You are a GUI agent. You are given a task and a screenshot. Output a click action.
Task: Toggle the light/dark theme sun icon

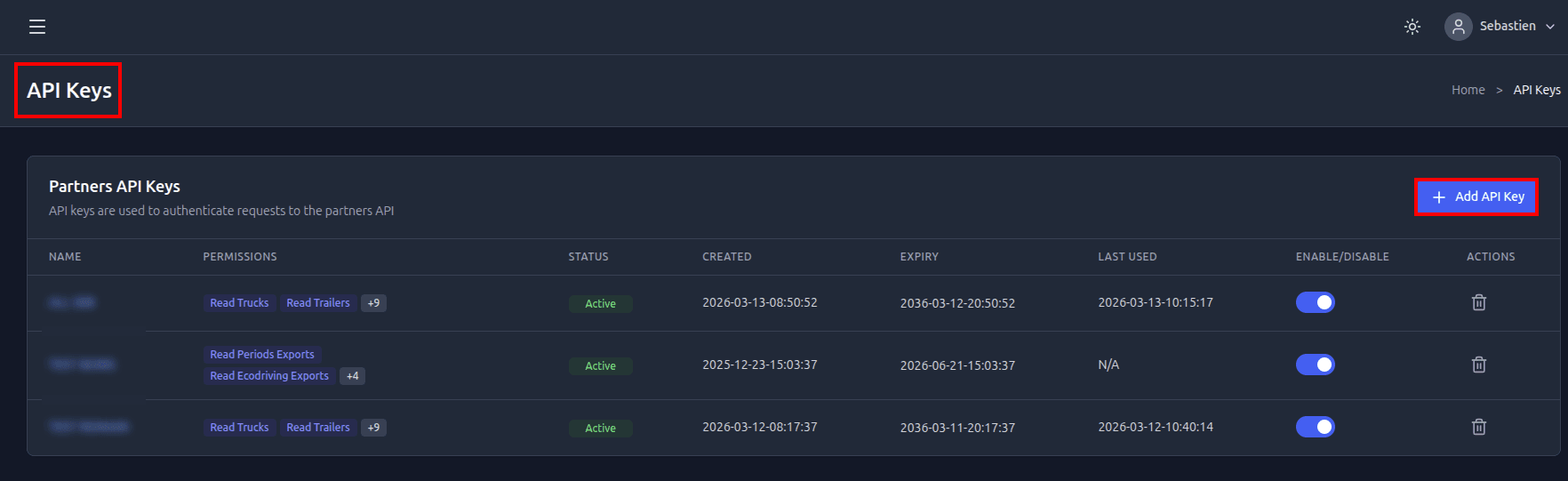point(1412,27)
